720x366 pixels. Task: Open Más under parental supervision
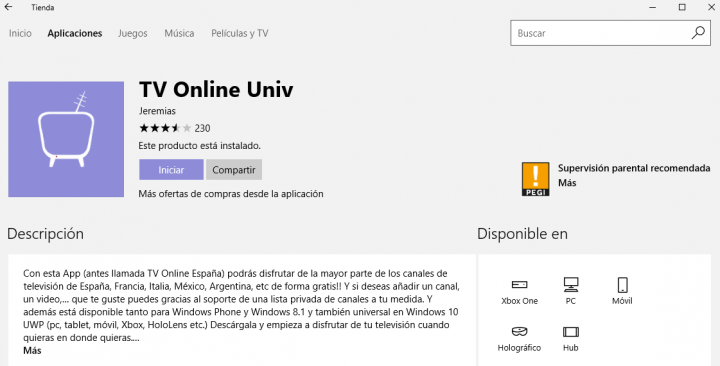[x=567, y=183]
